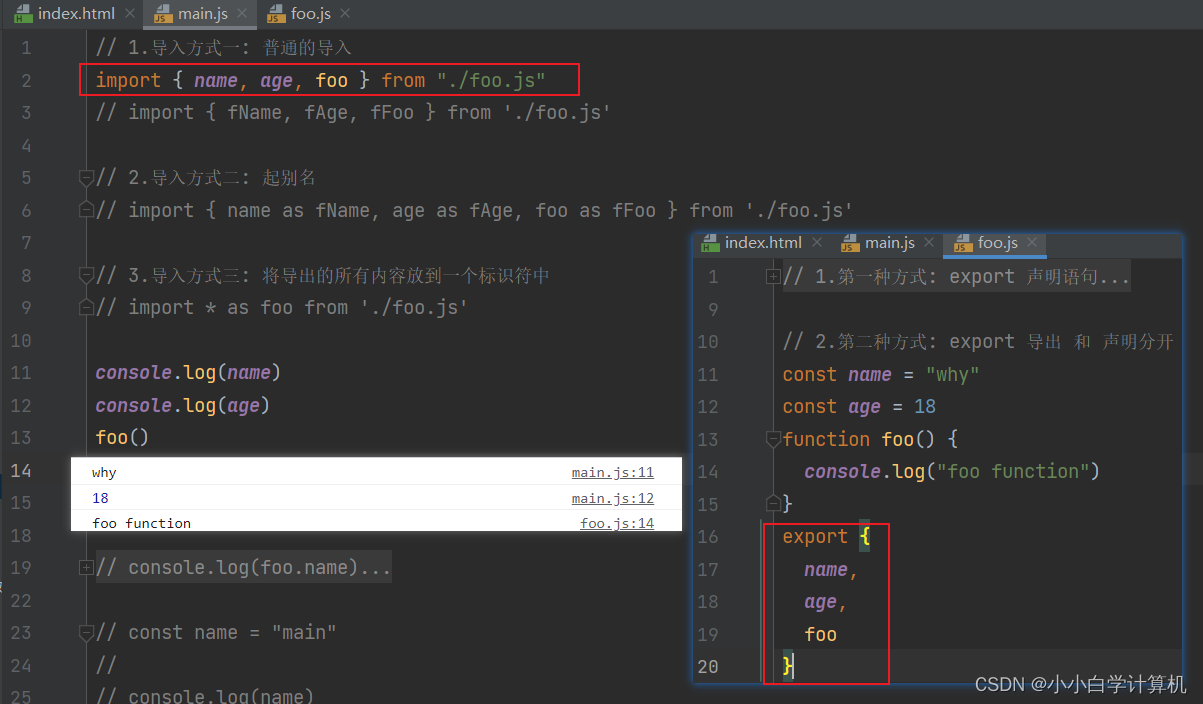Screen dimensions: 1203x704
Task: Click the second-method export comment at foo.js line 10
Action: [978, 341]
